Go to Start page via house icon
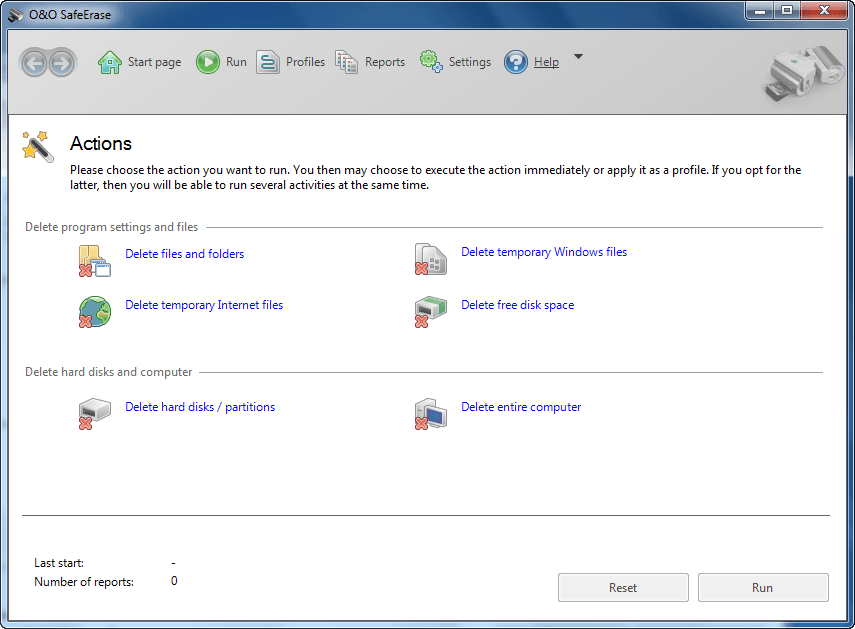Image resolution: width=855 pixels, height=629 pixels. (110, 62)
